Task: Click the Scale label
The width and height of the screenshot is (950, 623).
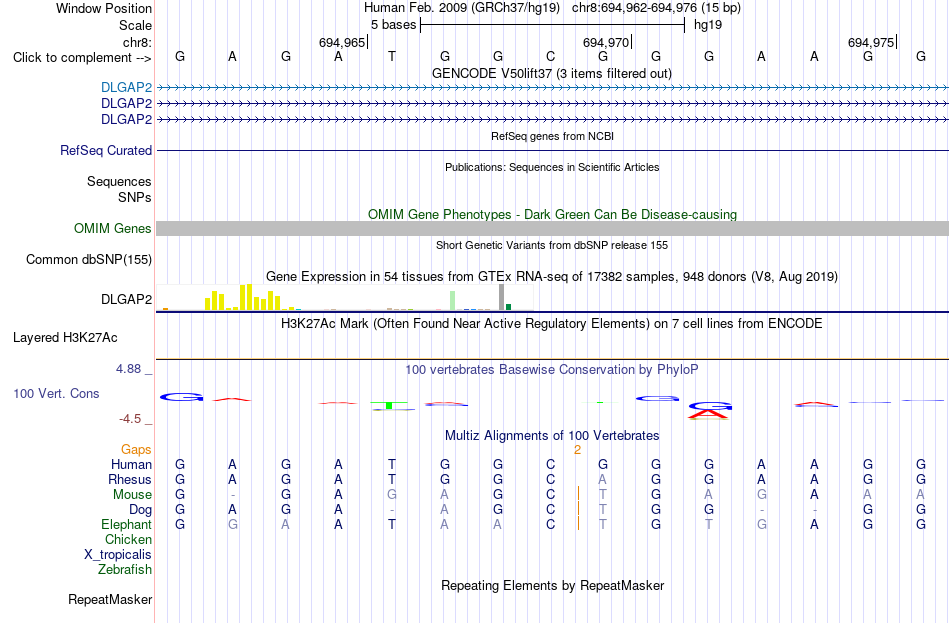Action: point(135,25)
